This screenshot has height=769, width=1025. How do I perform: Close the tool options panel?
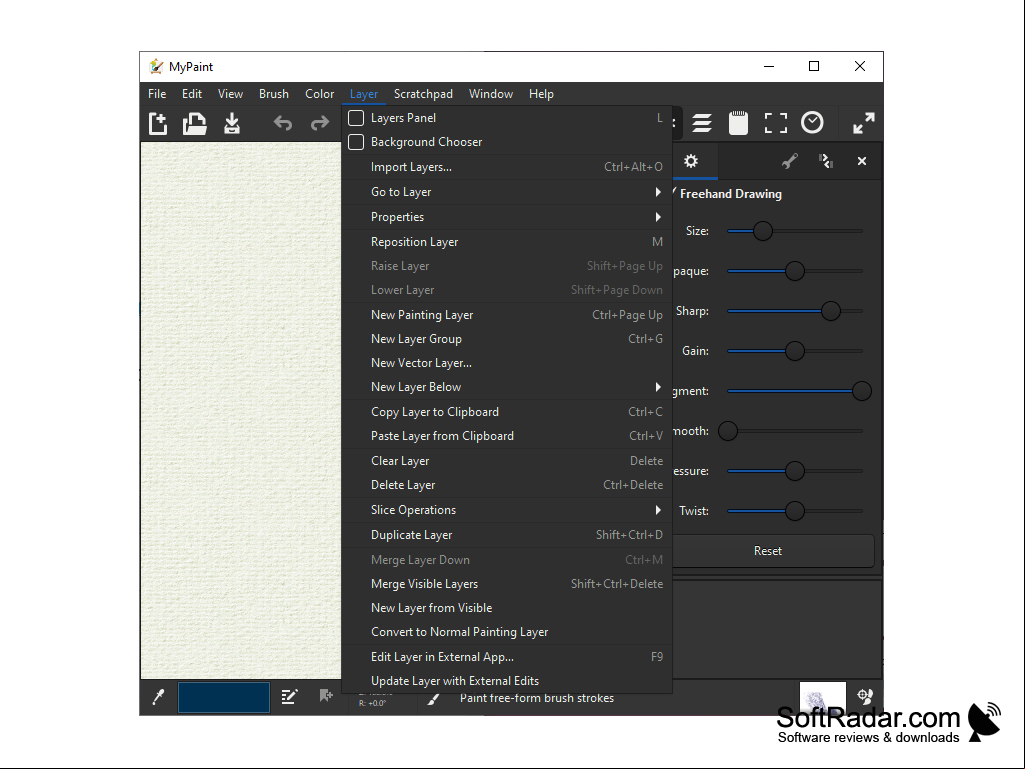point(862,161)
